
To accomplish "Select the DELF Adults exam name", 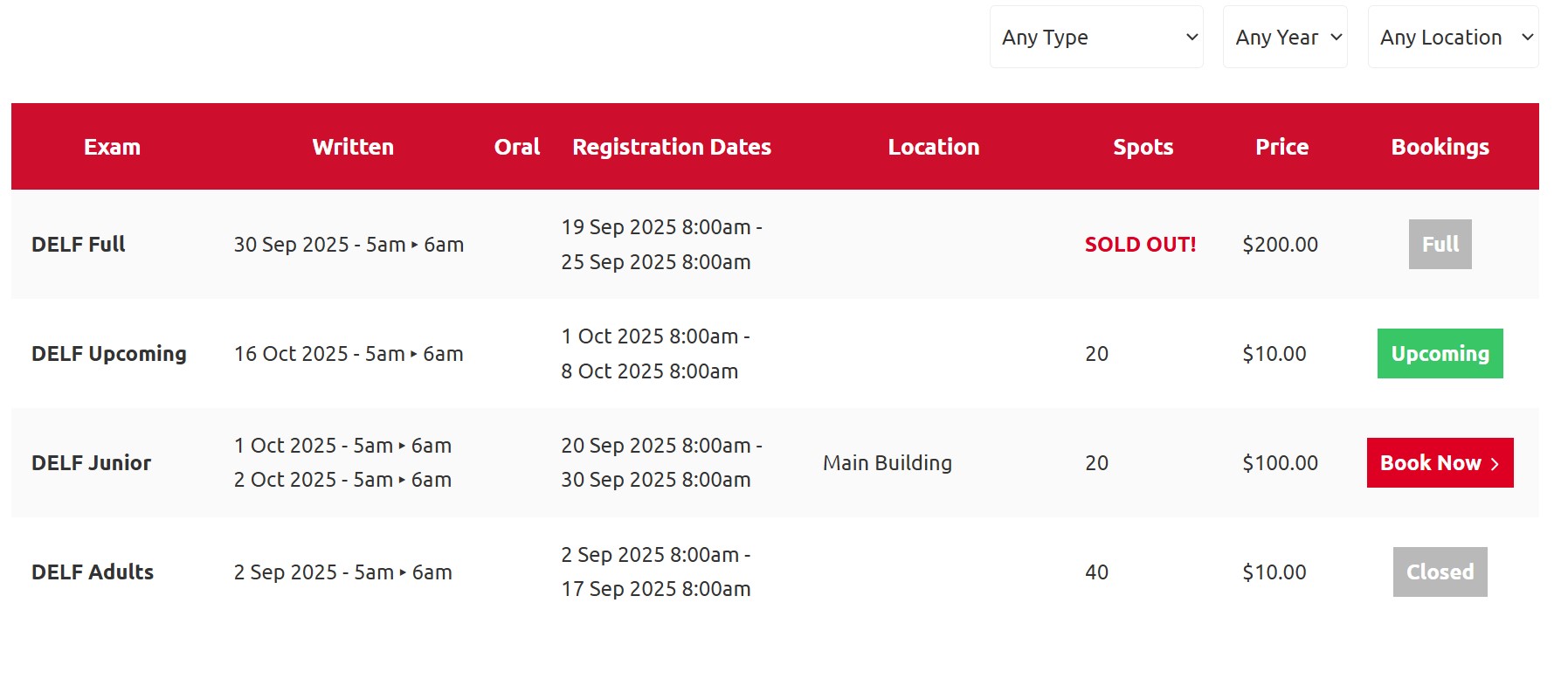I will pos(93,572).
